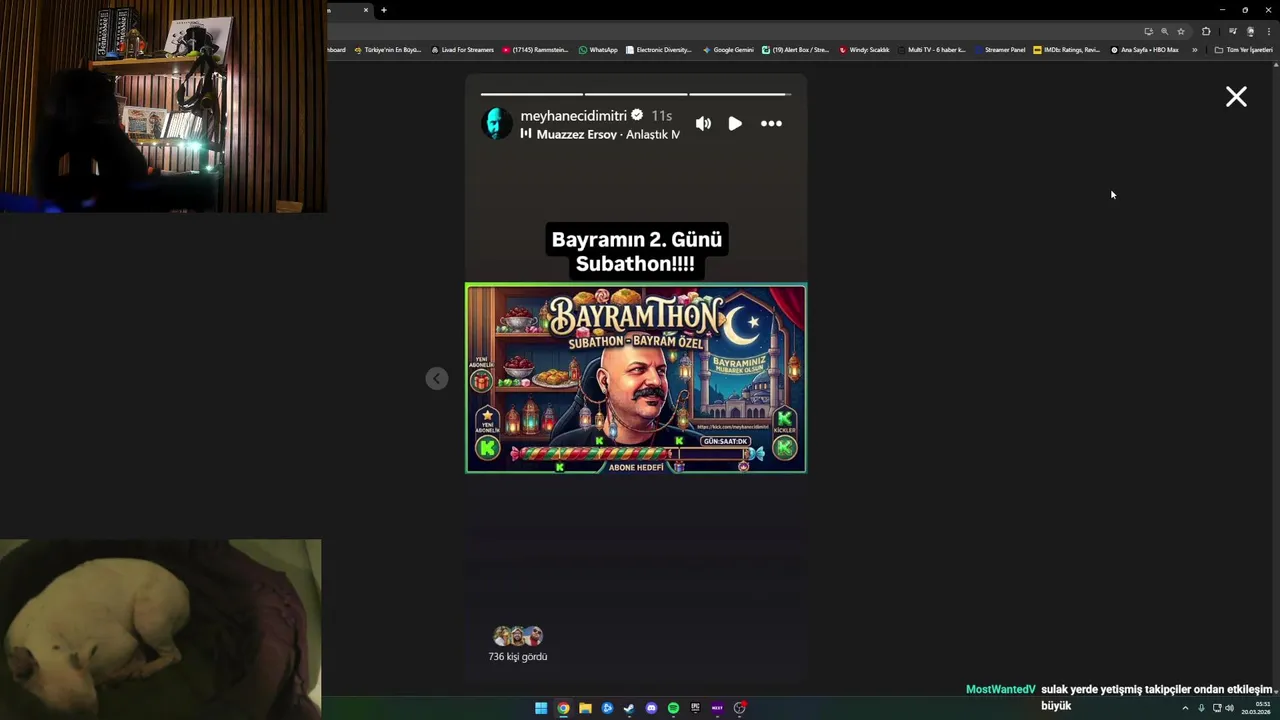The height and width of the screenshot is (720, 1280).
Task: Open the (17145) Rammstein bookmark
Action: tap(535, 49)
